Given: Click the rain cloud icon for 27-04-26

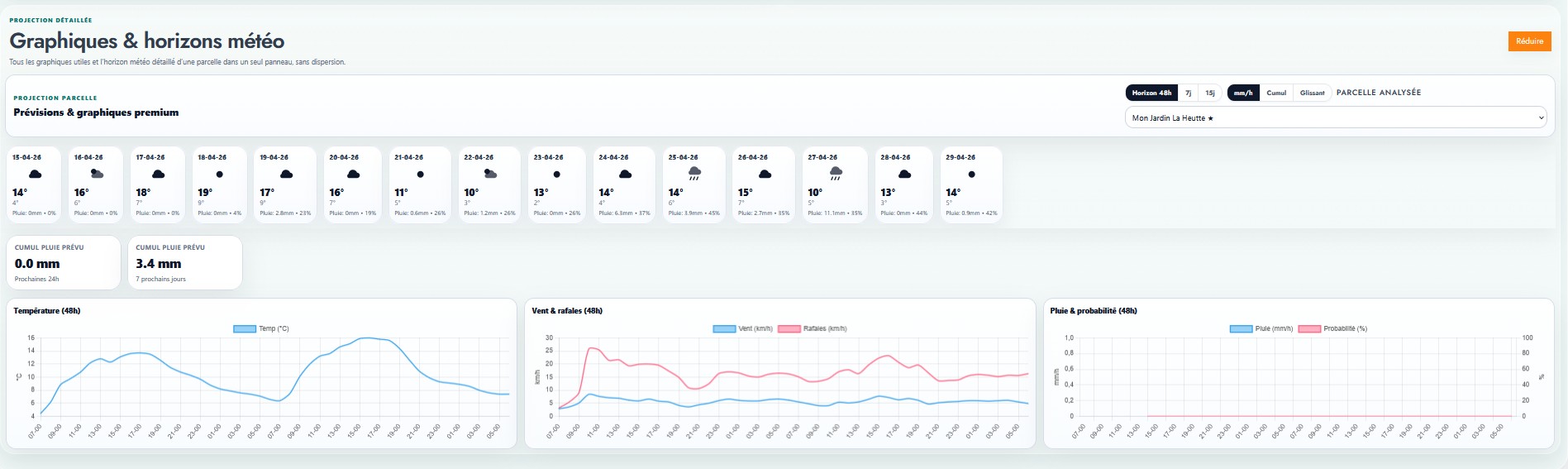Looking at the screenshot, I should pos(836,174).
